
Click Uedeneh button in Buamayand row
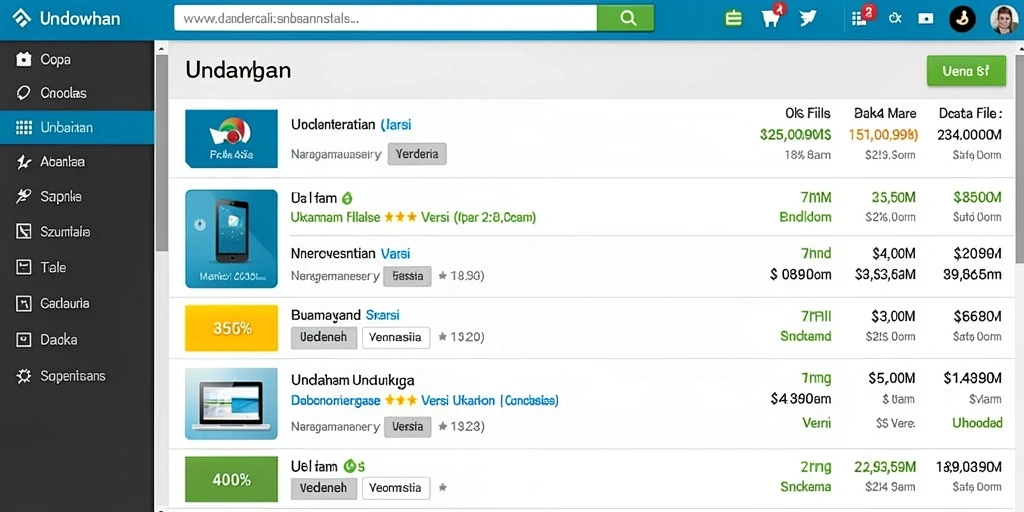pos(323,338)
